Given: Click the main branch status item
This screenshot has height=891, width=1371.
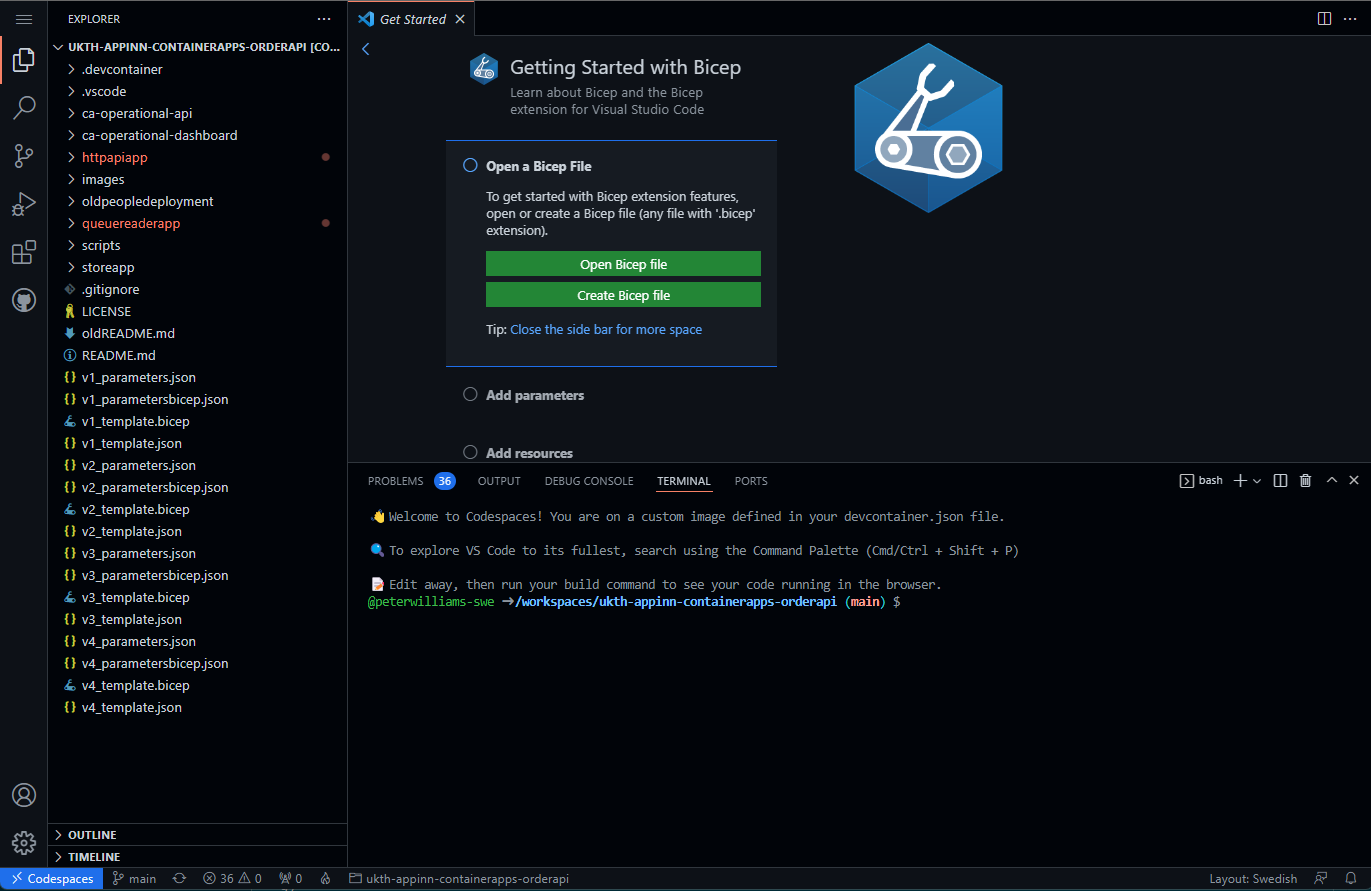Looking at the screenshot, I should point(134,879).
